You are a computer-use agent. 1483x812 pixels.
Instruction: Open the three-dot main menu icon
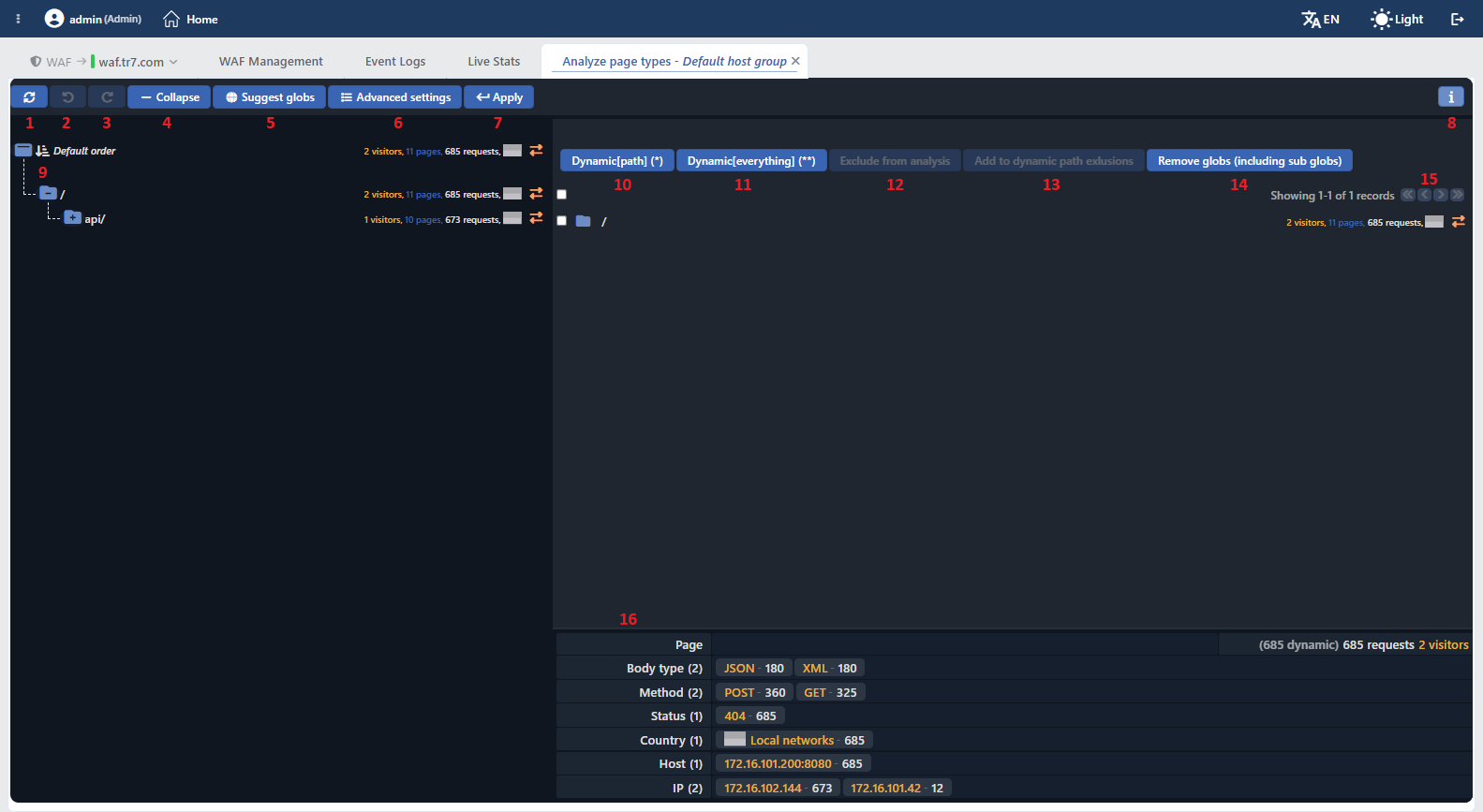18,19
